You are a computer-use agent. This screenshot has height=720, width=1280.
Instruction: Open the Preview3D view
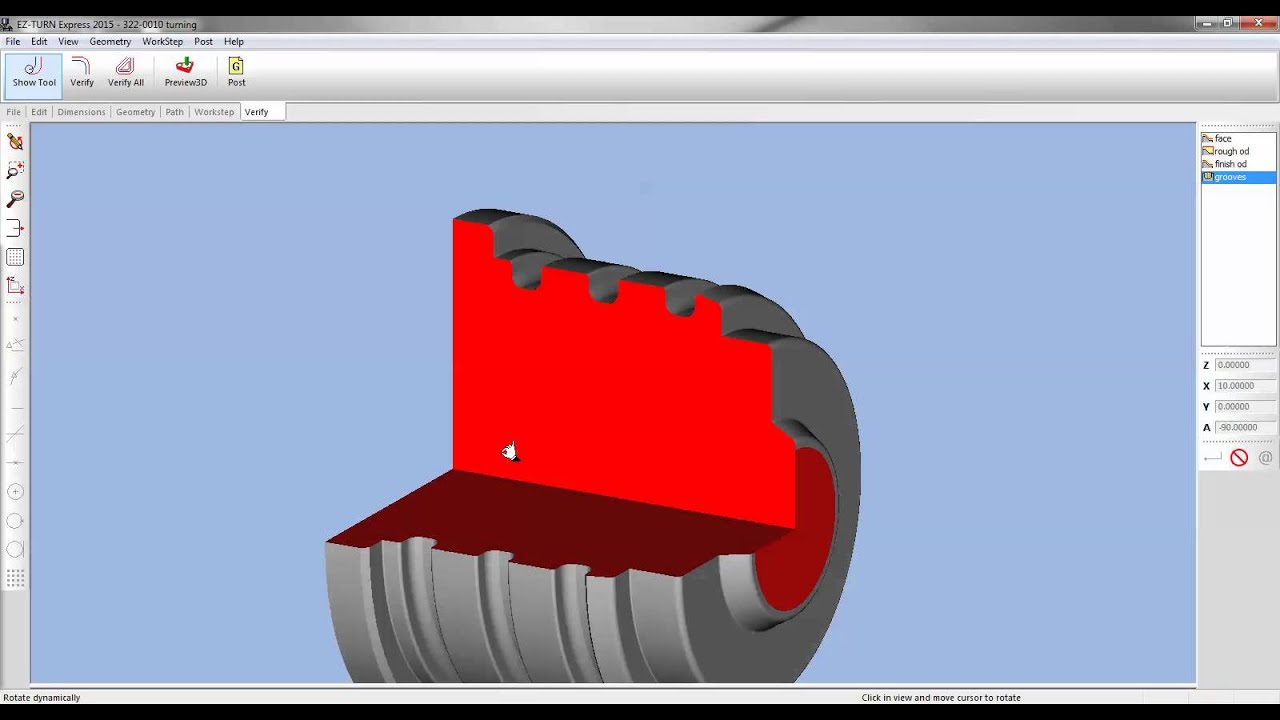[x=185, y=73]
